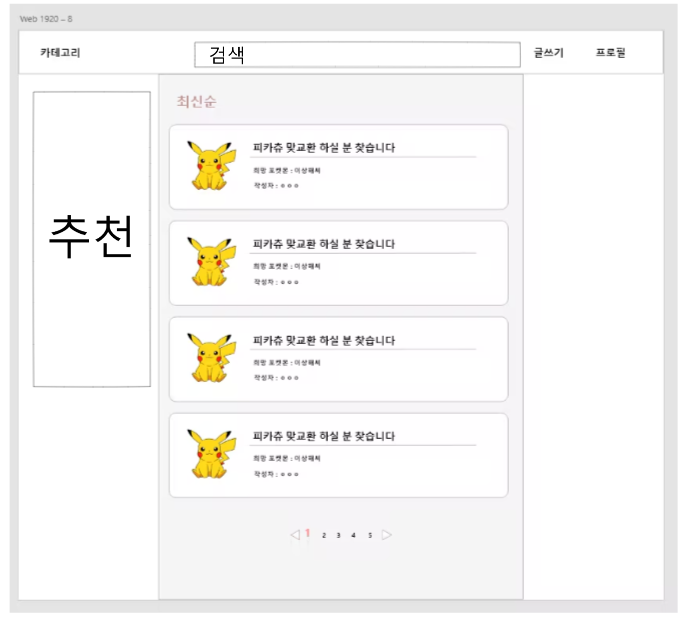
Task: Click the 글쓰기 write-post link
Action: pos(548,53)
